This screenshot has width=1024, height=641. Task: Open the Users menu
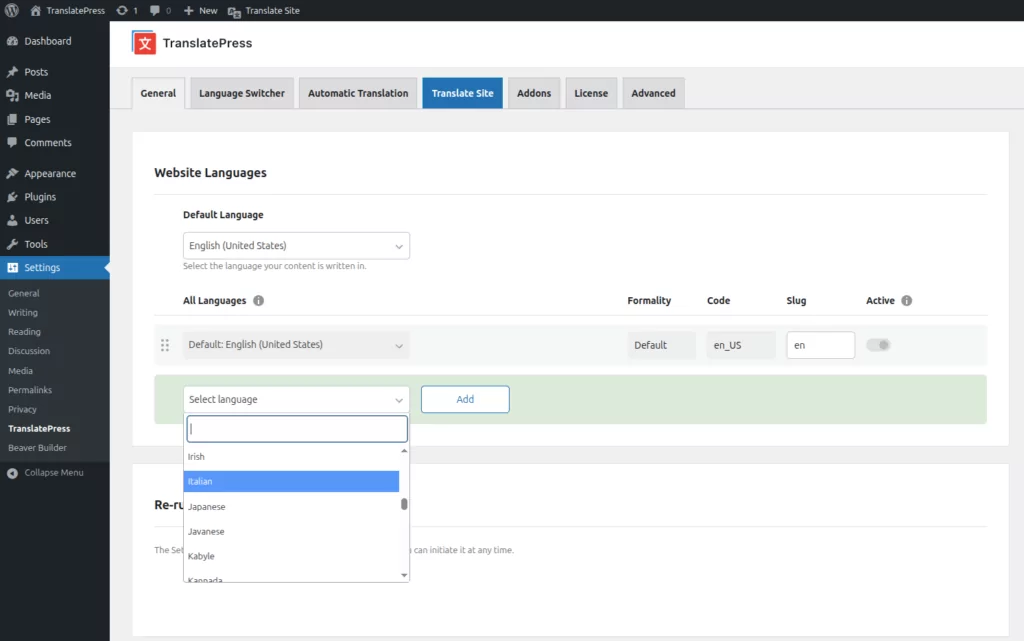click(x=36, y=220)
